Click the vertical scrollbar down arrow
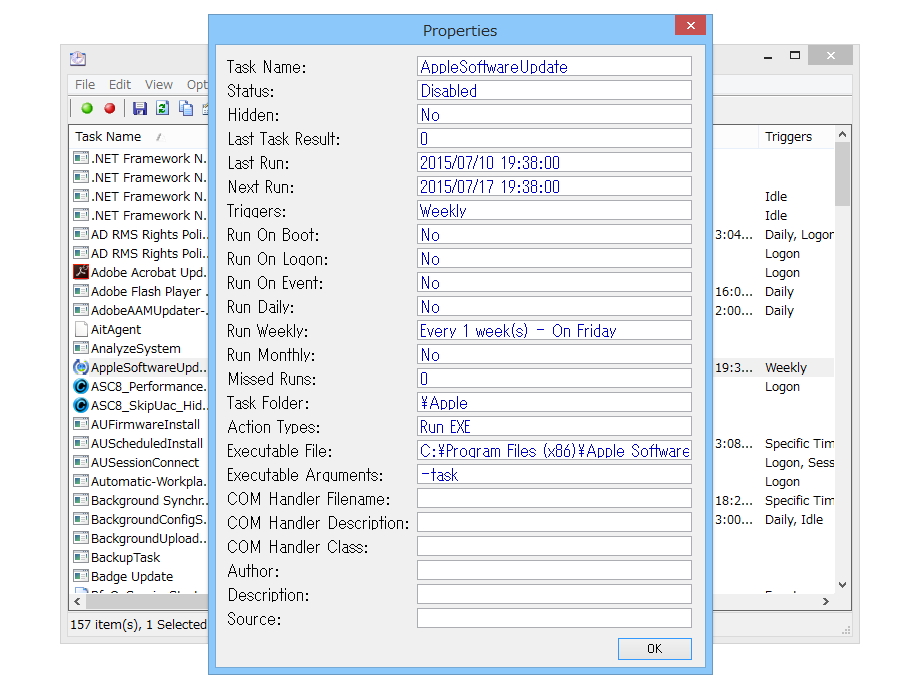Image resolution: width=920 pixels, height=690 pixels. 843,584
